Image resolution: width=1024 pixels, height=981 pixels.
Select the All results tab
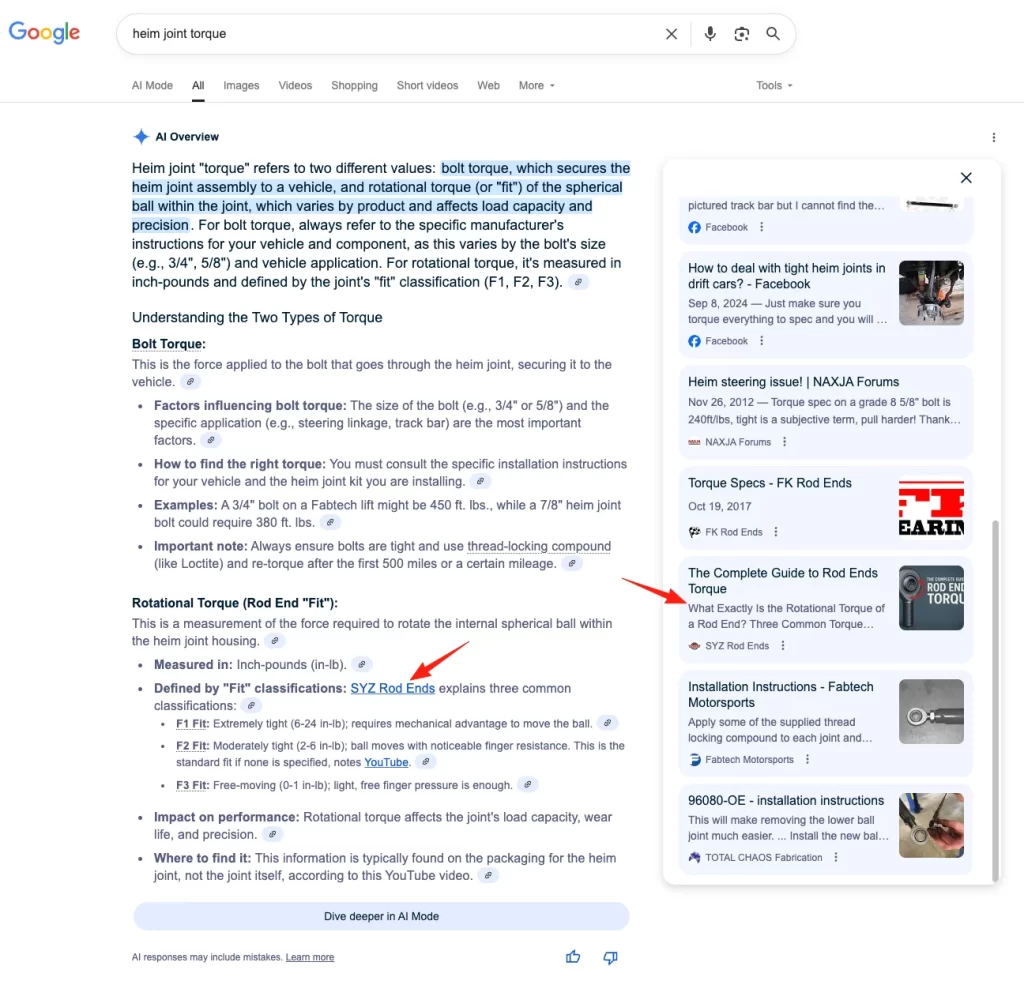pyautogui.click(x=198, y=86)
